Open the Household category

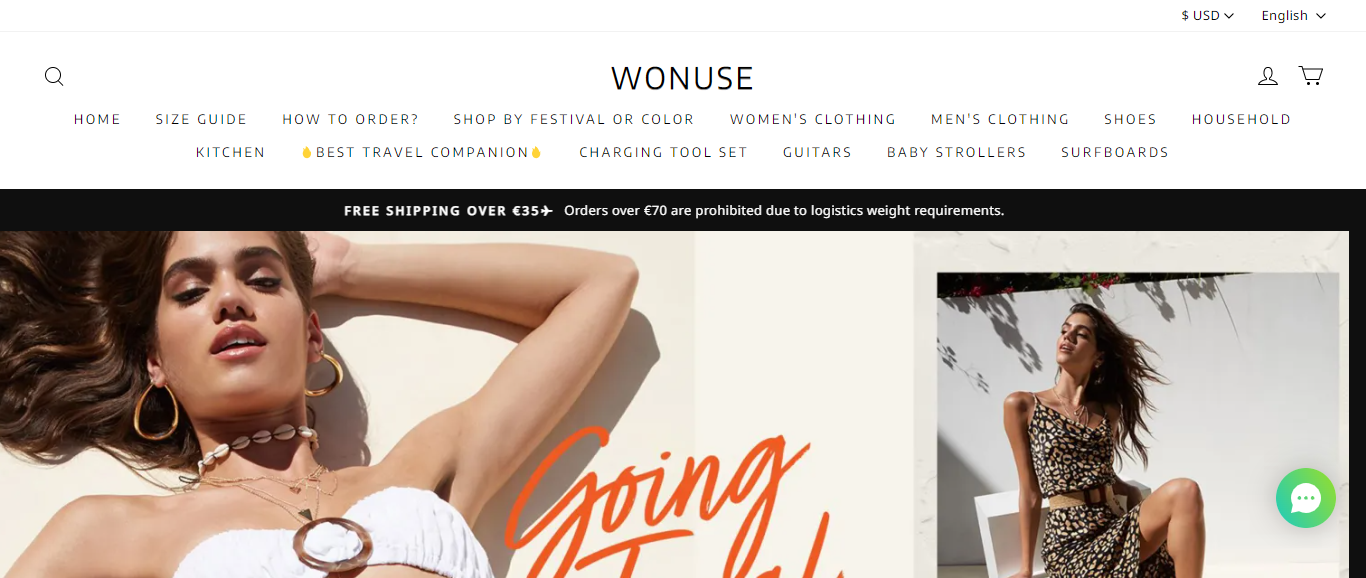coord(1241,119)
